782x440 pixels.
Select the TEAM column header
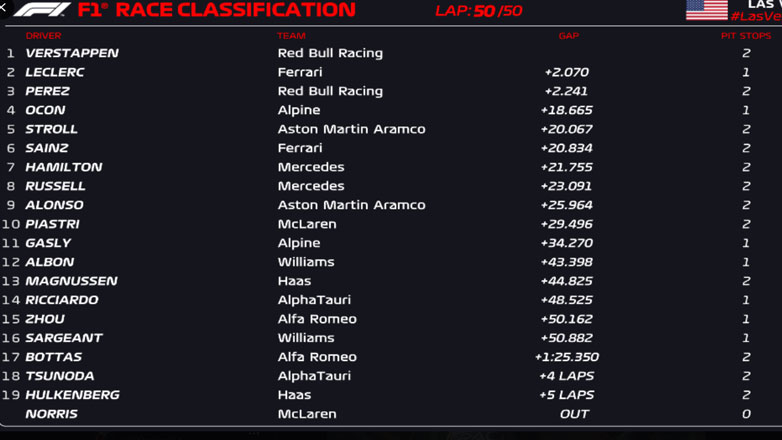click(291, 36)
